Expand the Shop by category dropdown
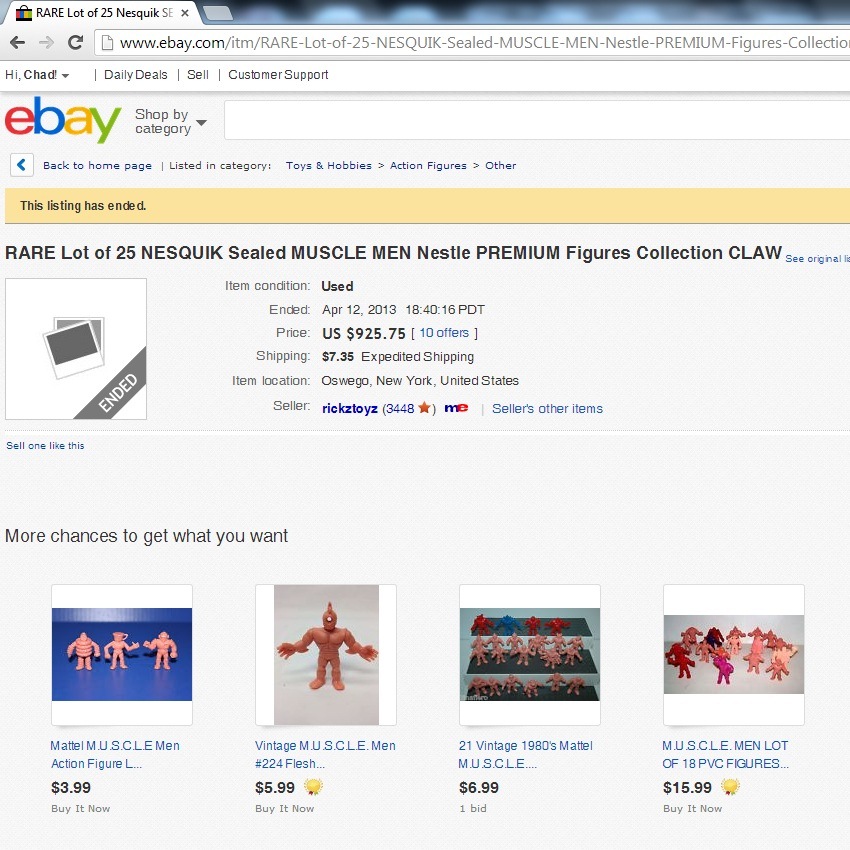This screenshot has height=850, width=850. click(171, 122)
